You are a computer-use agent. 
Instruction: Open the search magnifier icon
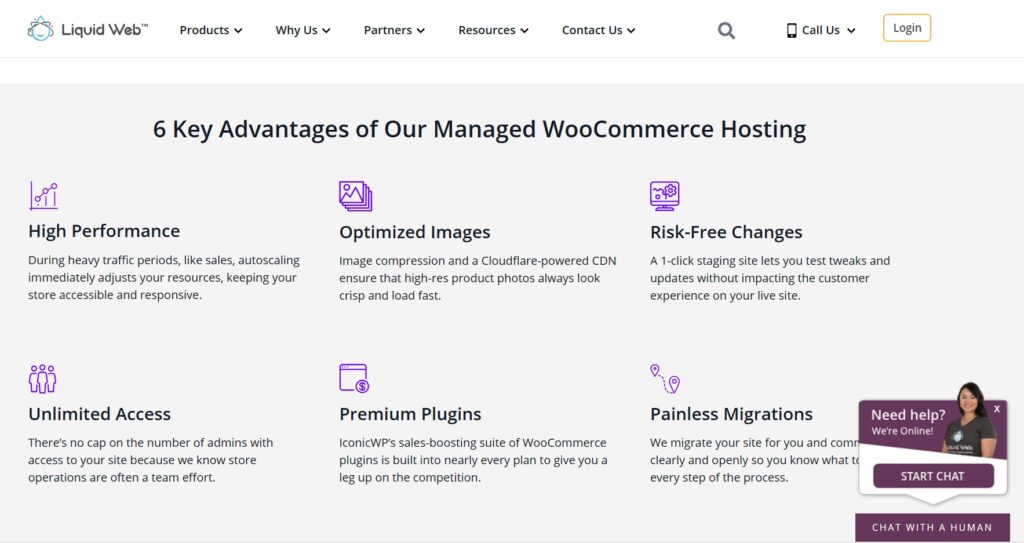coord(726,30)
